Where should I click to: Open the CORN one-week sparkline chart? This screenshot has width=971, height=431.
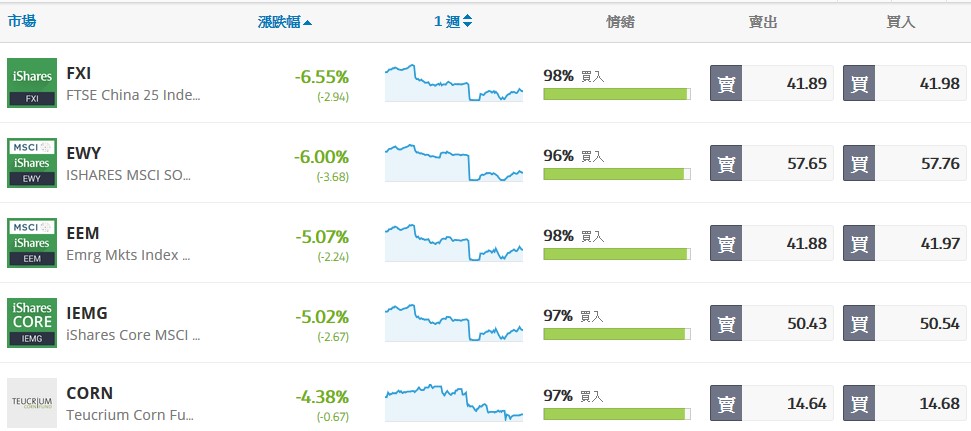454,402
